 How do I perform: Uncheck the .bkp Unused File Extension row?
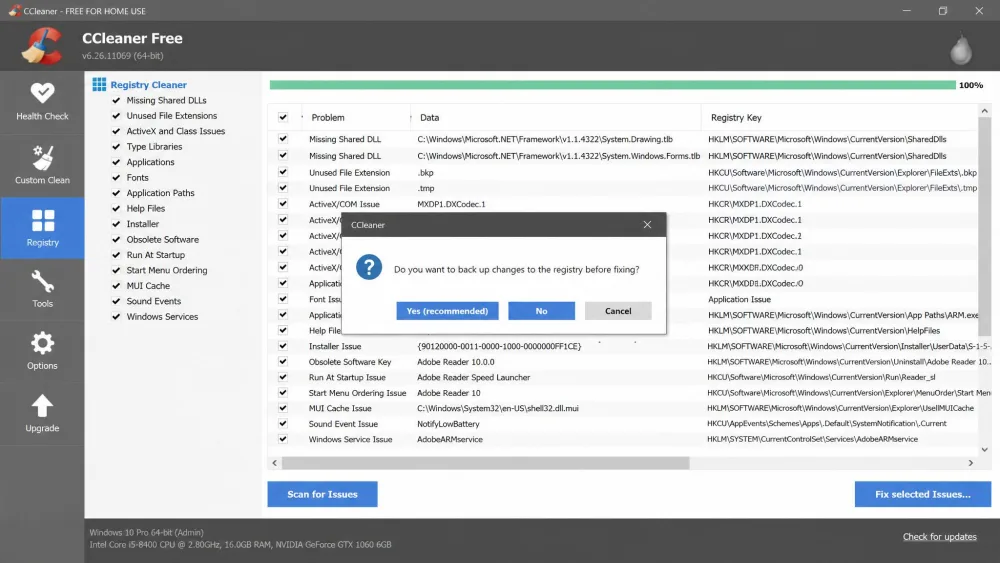tap(283, 172)
